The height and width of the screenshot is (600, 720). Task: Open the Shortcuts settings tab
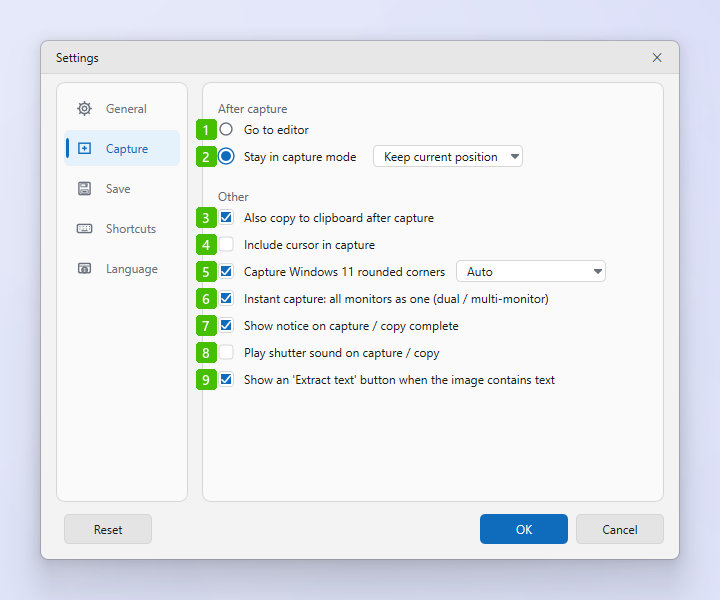pos(122,229)
